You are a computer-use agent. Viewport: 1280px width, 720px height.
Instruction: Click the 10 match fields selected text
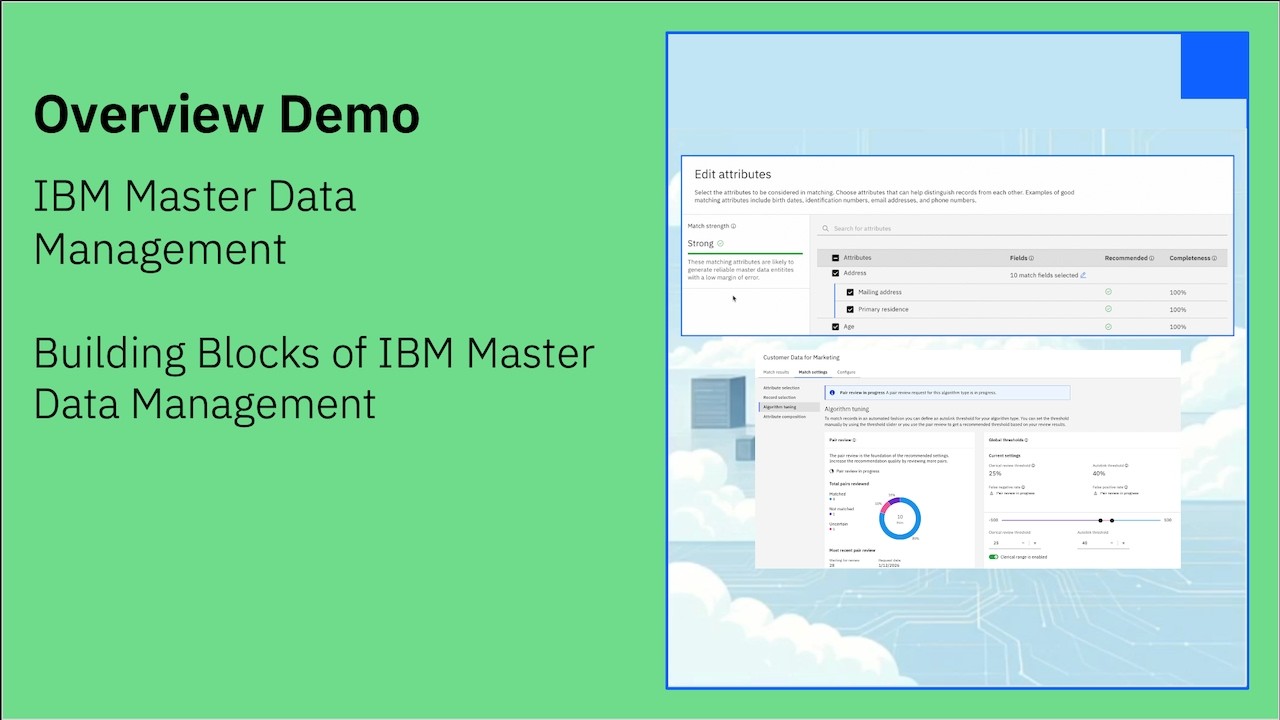pos(1044,275)
